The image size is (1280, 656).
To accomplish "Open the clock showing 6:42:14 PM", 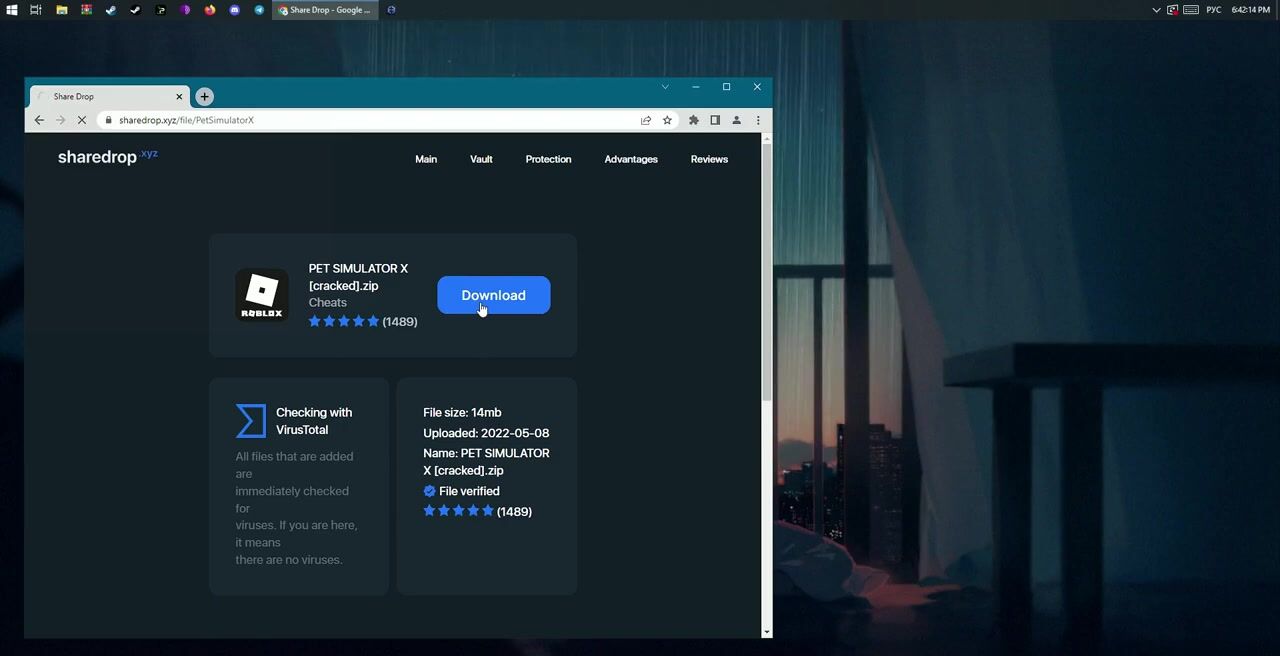I will [1251, 10].
